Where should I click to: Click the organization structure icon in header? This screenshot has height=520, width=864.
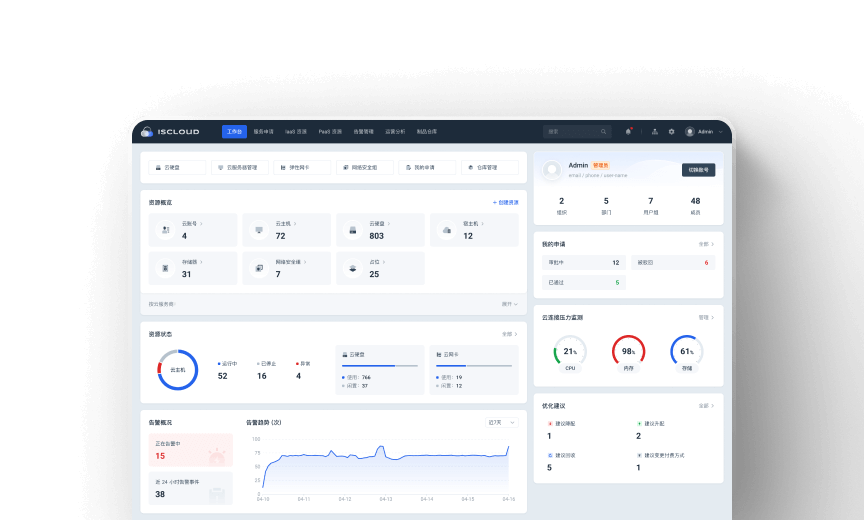654,132
